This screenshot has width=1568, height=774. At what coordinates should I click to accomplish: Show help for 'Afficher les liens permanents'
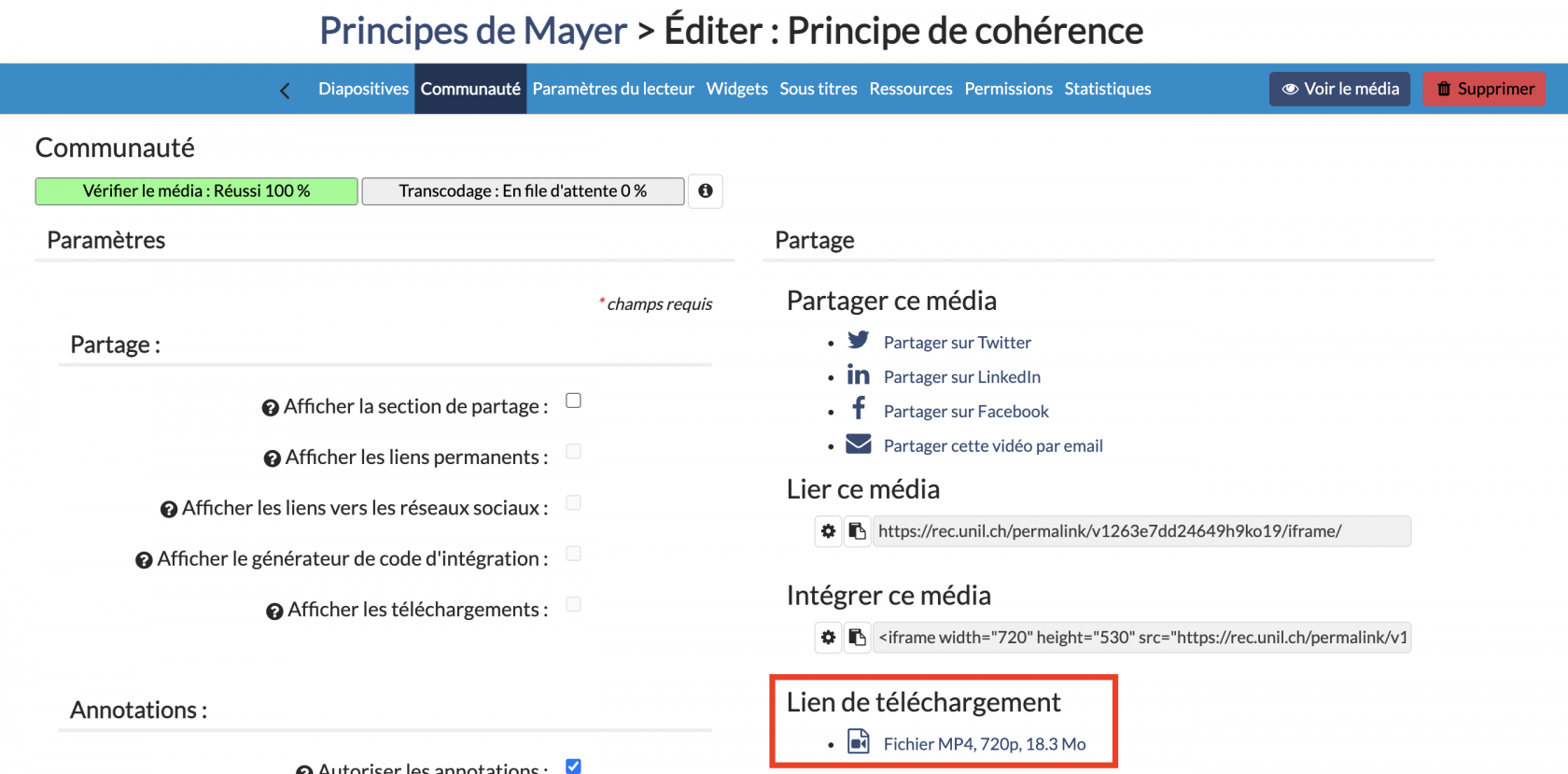click(x=272, y=458)
